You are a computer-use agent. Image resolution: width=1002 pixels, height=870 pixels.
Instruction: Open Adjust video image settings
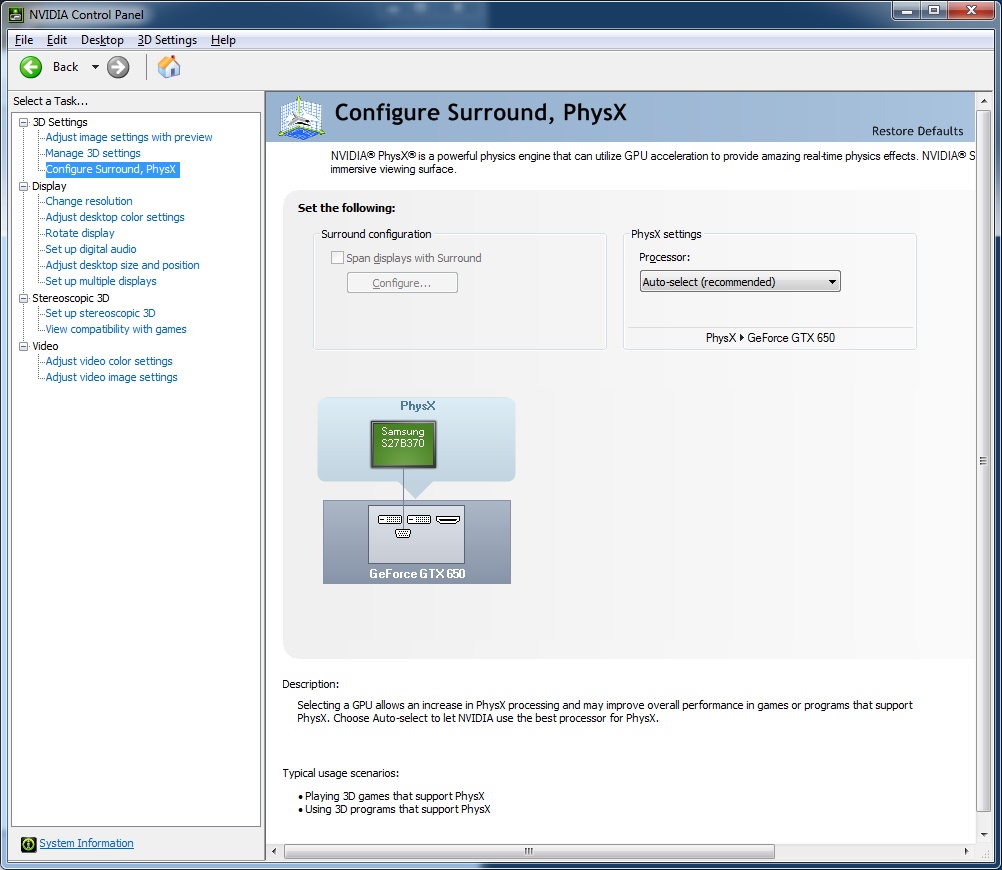click(x=111, y=377)
